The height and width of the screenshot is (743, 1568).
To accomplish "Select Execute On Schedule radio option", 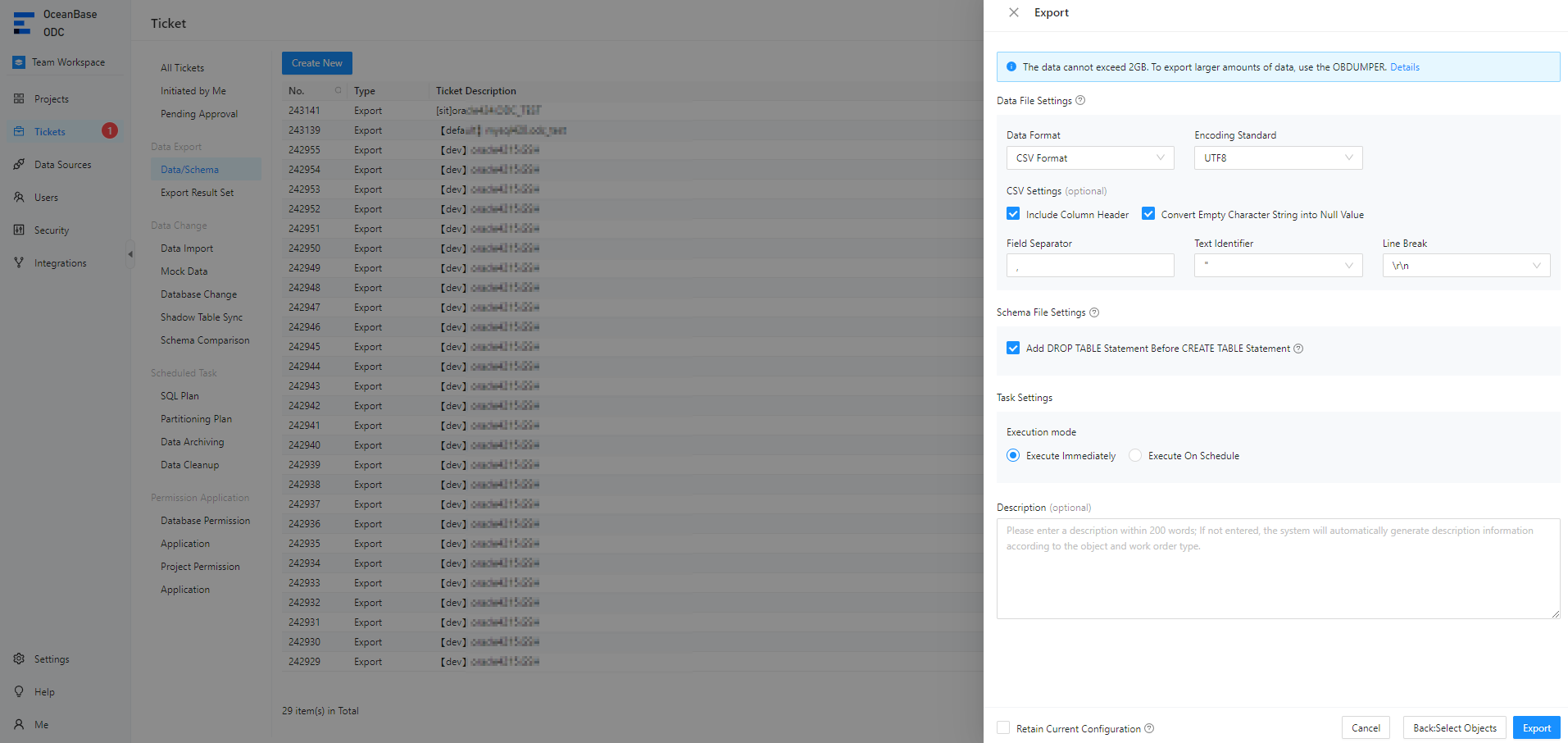I will pyautogui.click(x=1135, y=456).
